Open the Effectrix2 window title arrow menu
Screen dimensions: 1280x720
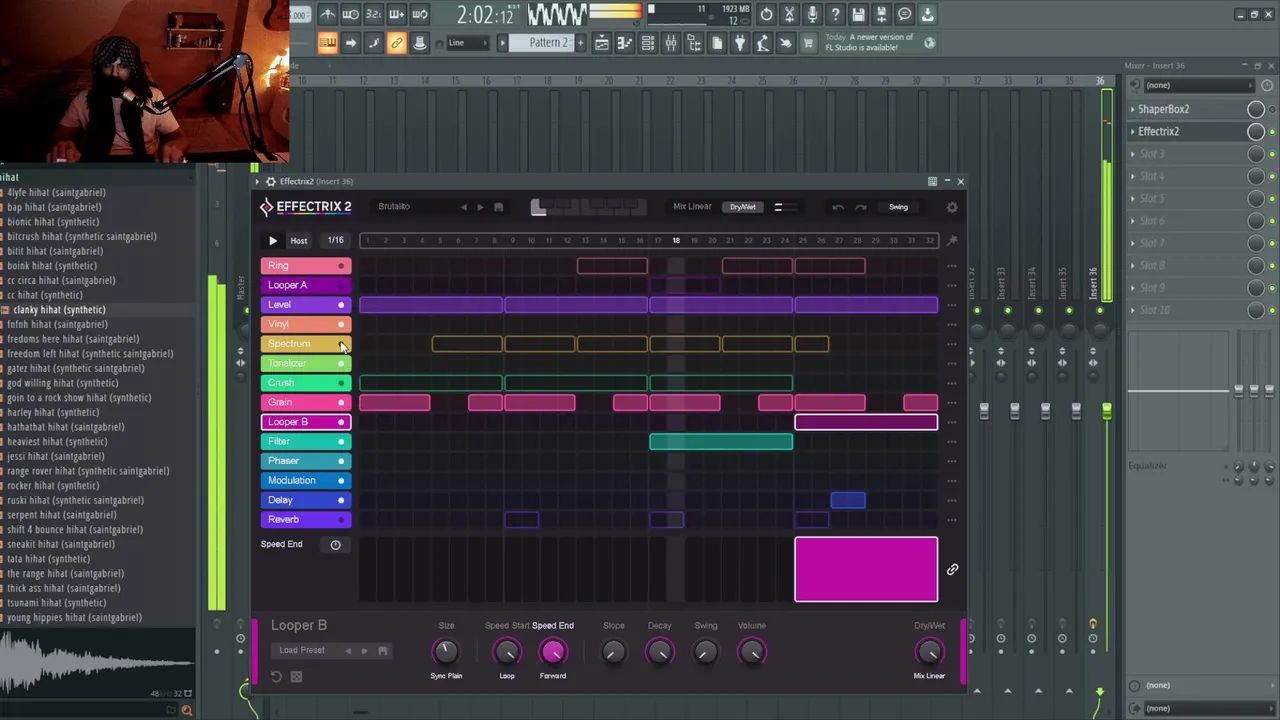[255, 181]
